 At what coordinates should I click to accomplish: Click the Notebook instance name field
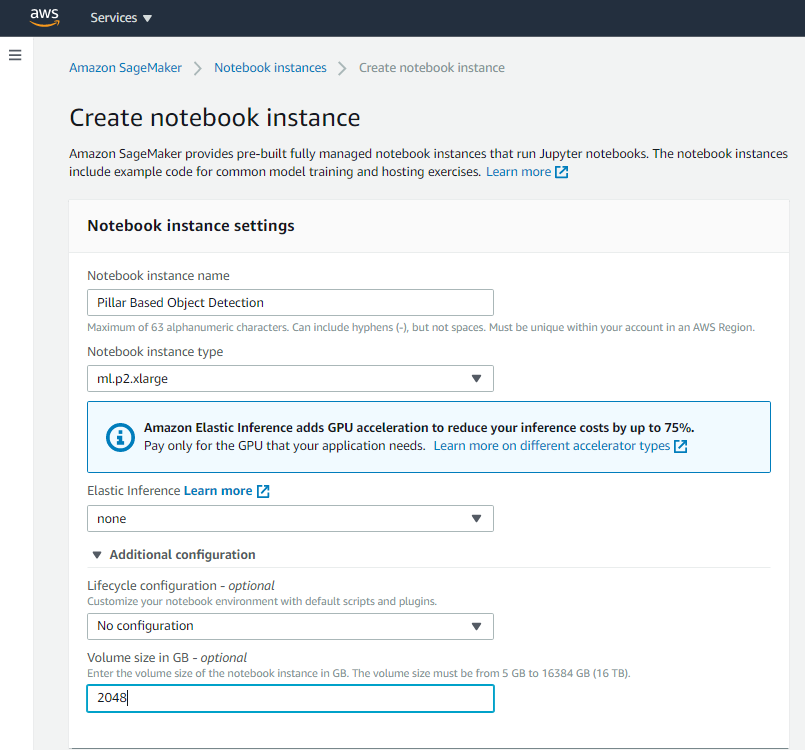[290, 302]
